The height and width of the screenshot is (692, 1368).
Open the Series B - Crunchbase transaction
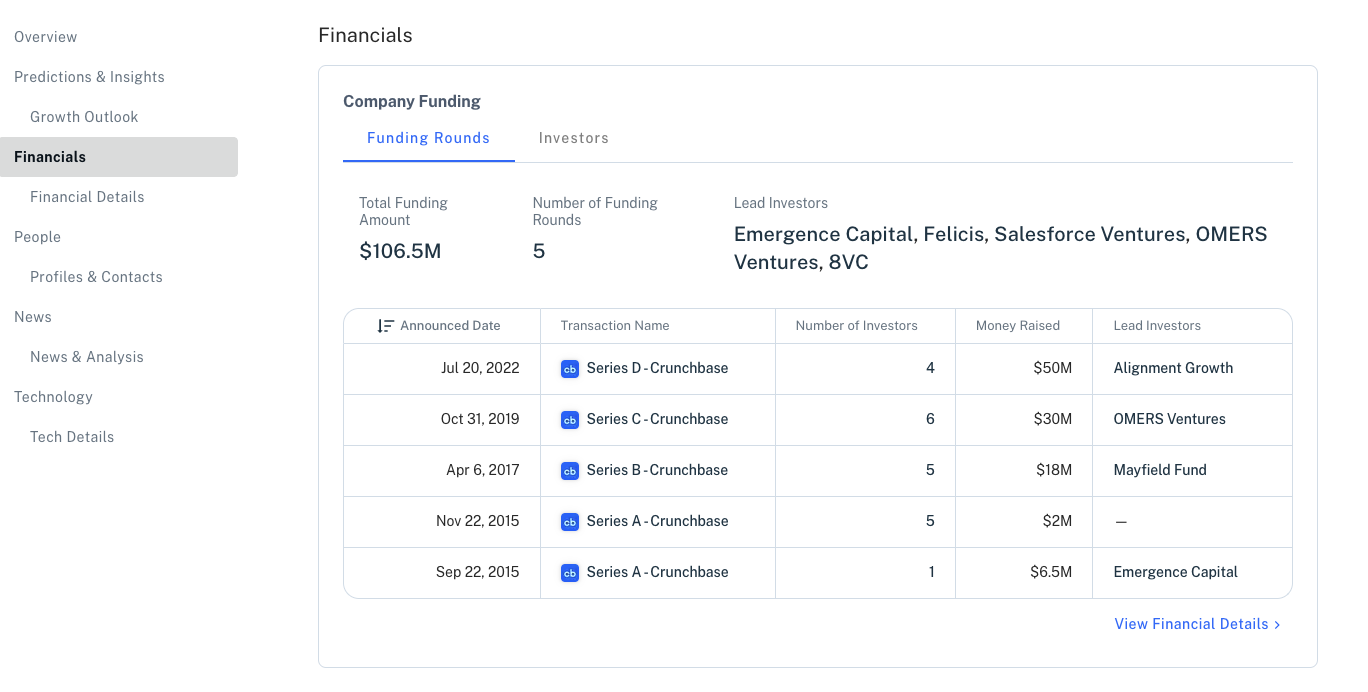pos(657,470)
